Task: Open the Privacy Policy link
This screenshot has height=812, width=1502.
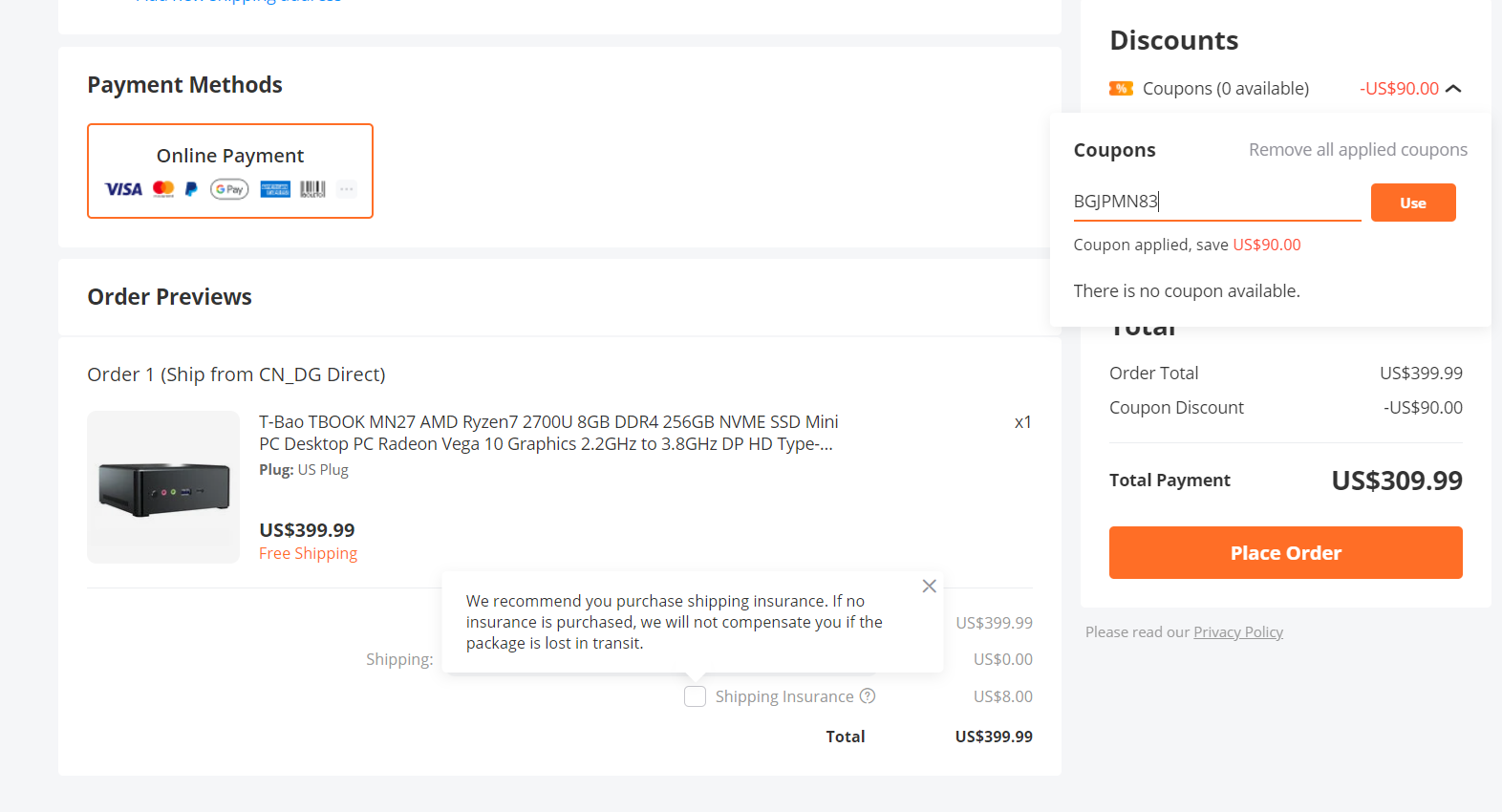Action: click(x=1238, y=632)
